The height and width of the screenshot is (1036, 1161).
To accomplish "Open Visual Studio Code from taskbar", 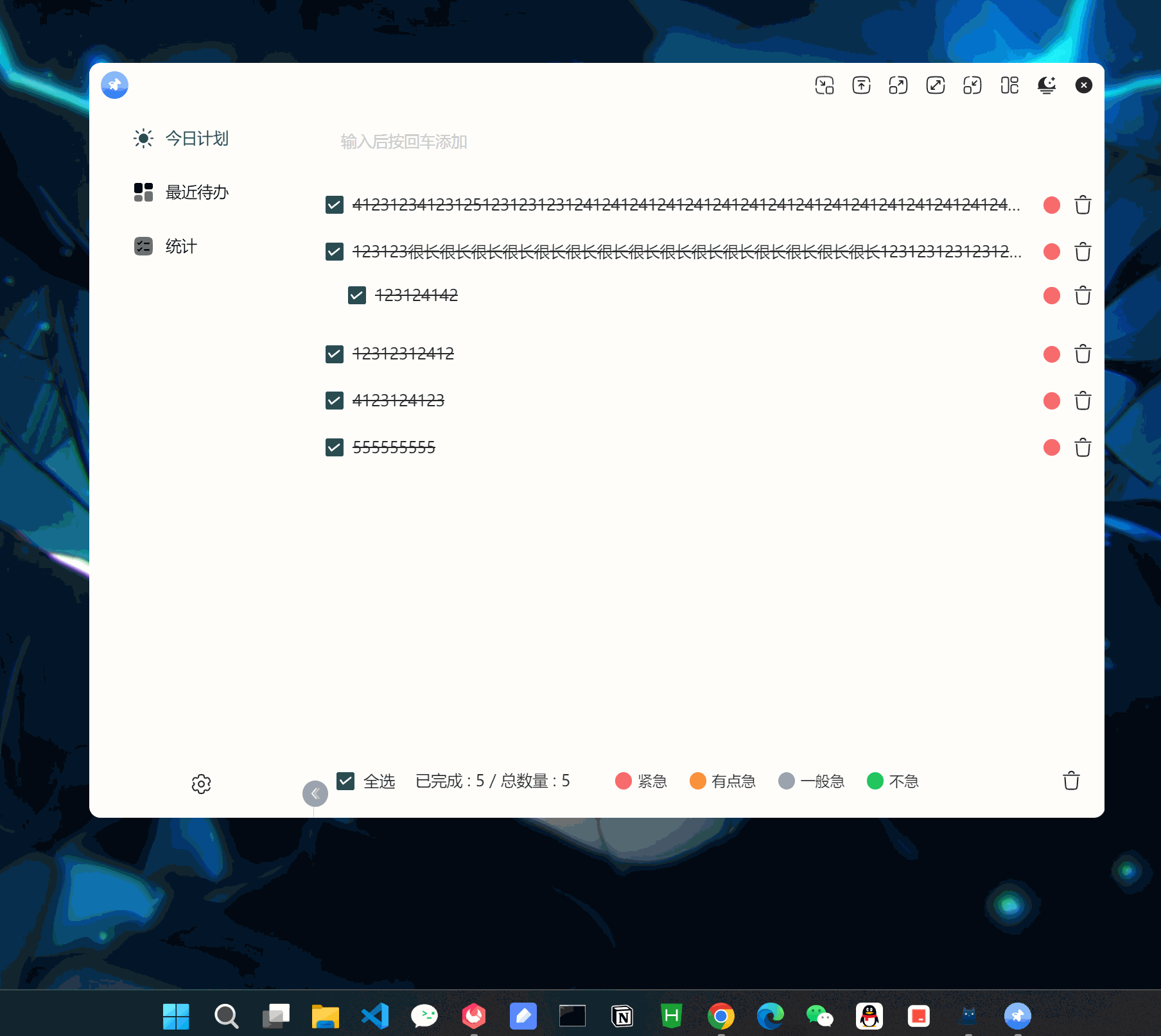I will click(375, 1016).
